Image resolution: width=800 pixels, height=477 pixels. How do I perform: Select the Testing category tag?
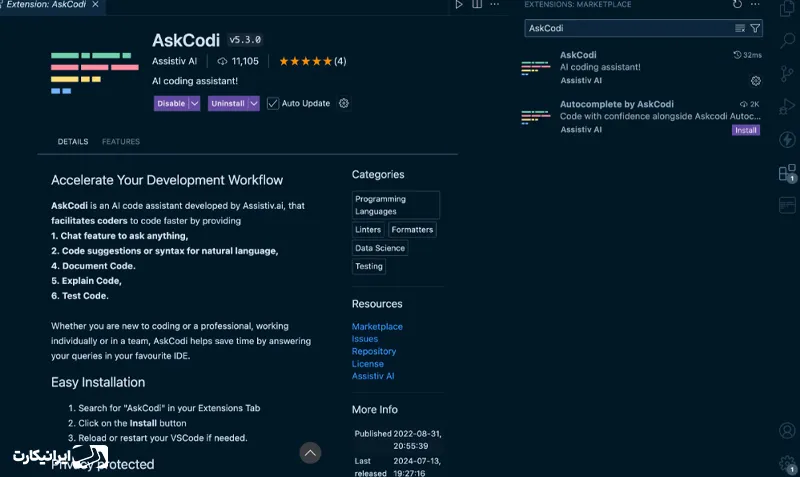pyautogui.click(x=369, y=266)
